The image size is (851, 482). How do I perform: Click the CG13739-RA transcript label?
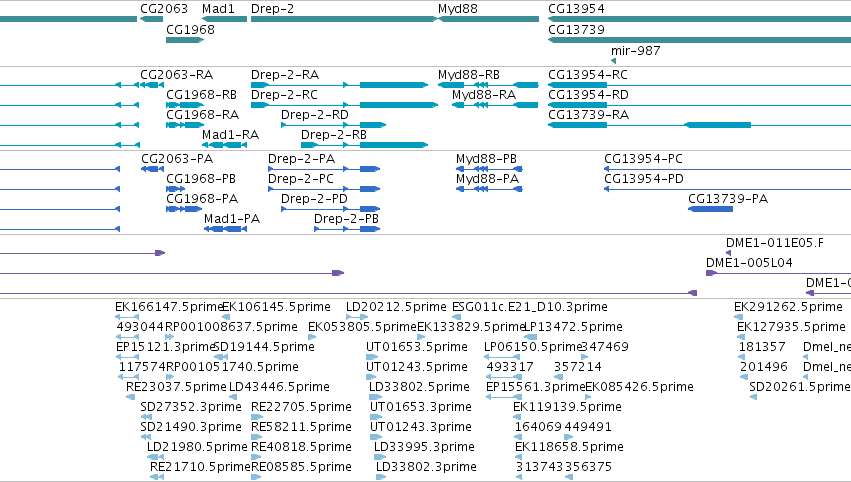[x=588, y=115]
